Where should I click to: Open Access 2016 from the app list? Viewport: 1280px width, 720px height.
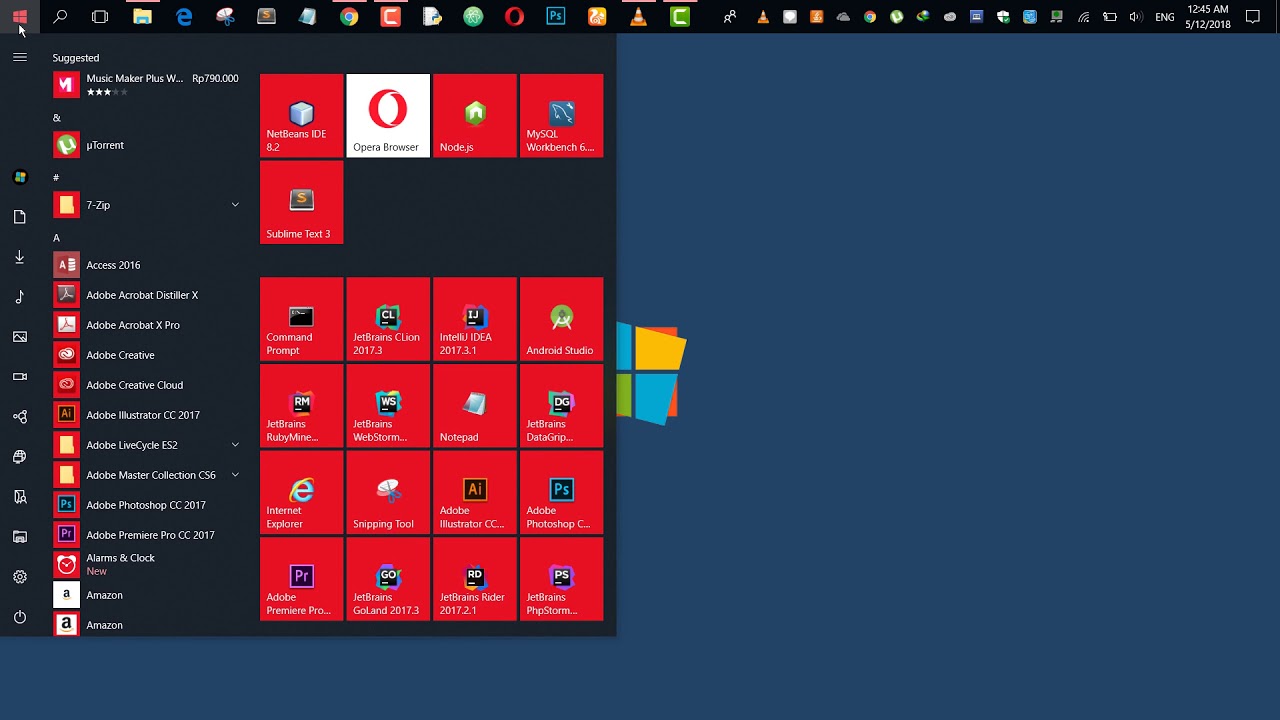point(148,265)
